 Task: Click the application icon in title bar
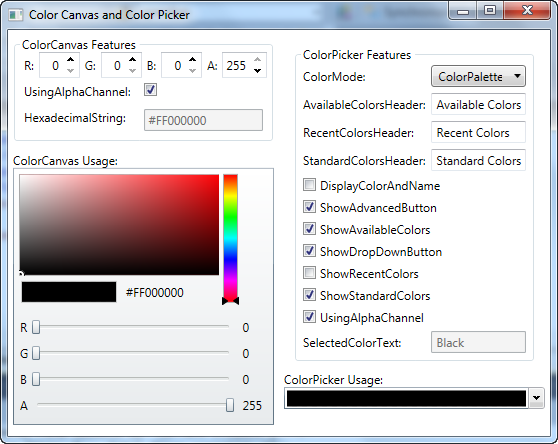click(16, 15)
